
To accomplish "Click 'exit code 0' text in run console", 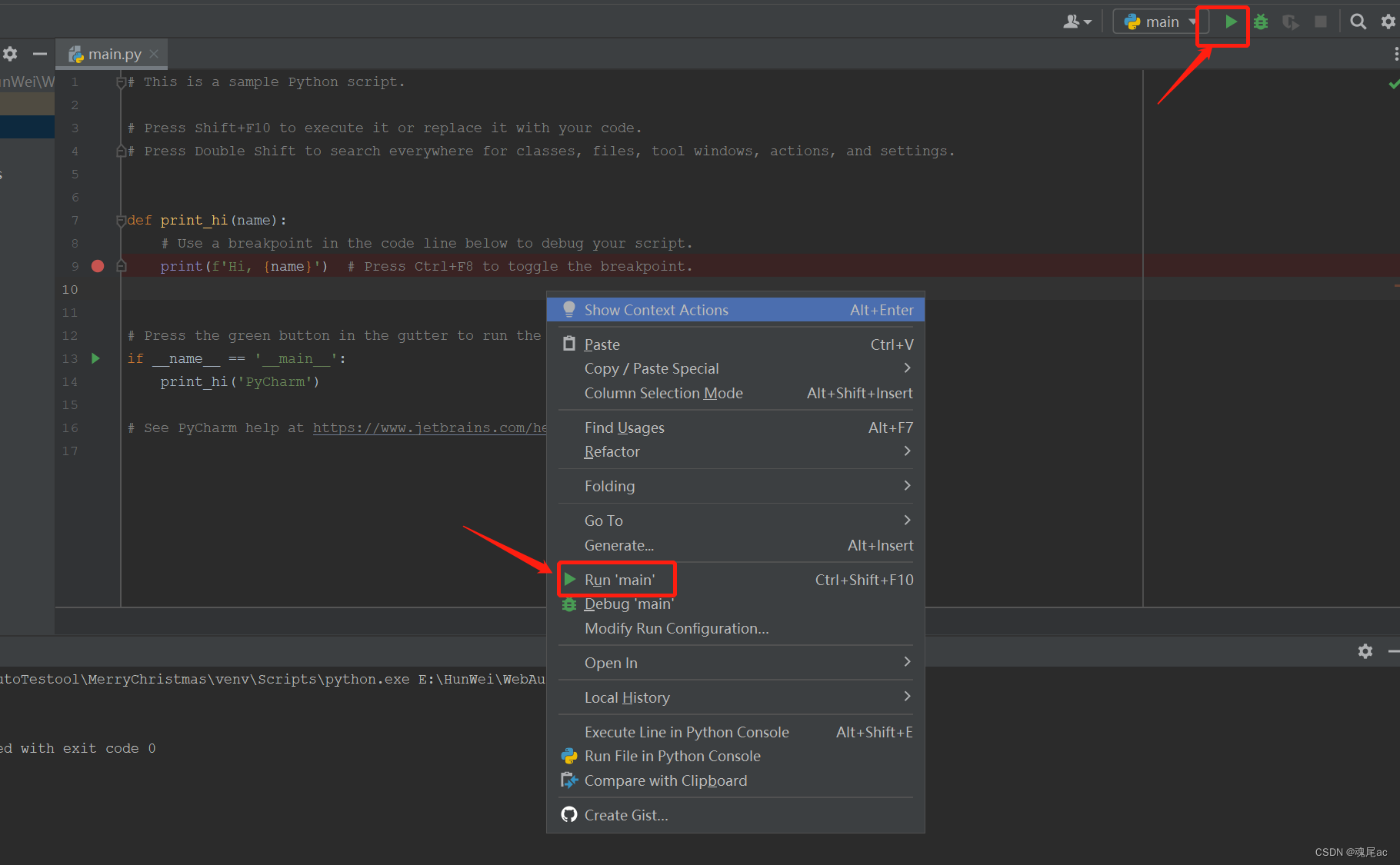I will [x=109, y=748].
